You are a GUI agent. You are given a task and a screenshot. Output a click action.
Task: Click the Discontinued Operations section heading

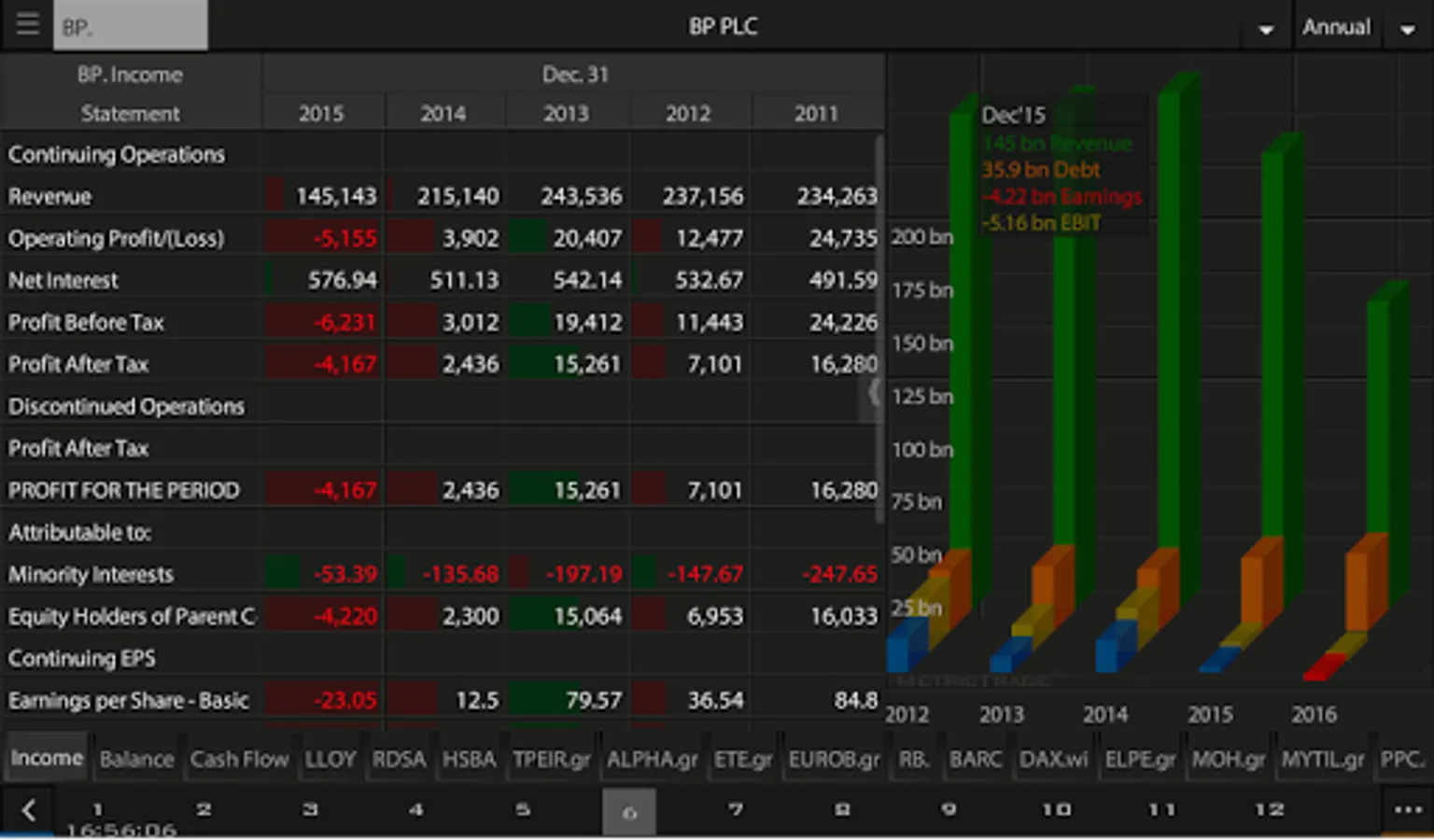point(126,406)
